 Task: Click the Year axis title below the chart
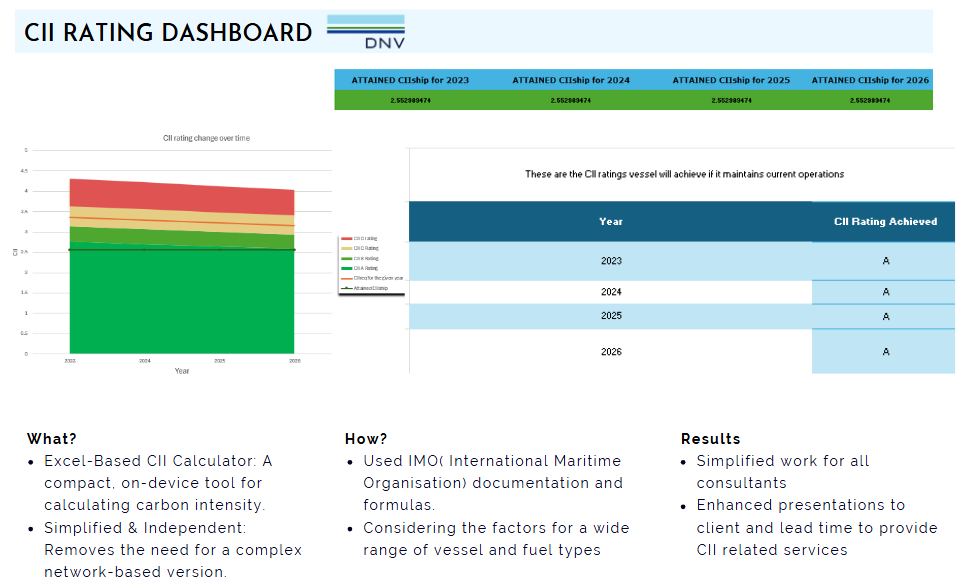pos(182,371)
